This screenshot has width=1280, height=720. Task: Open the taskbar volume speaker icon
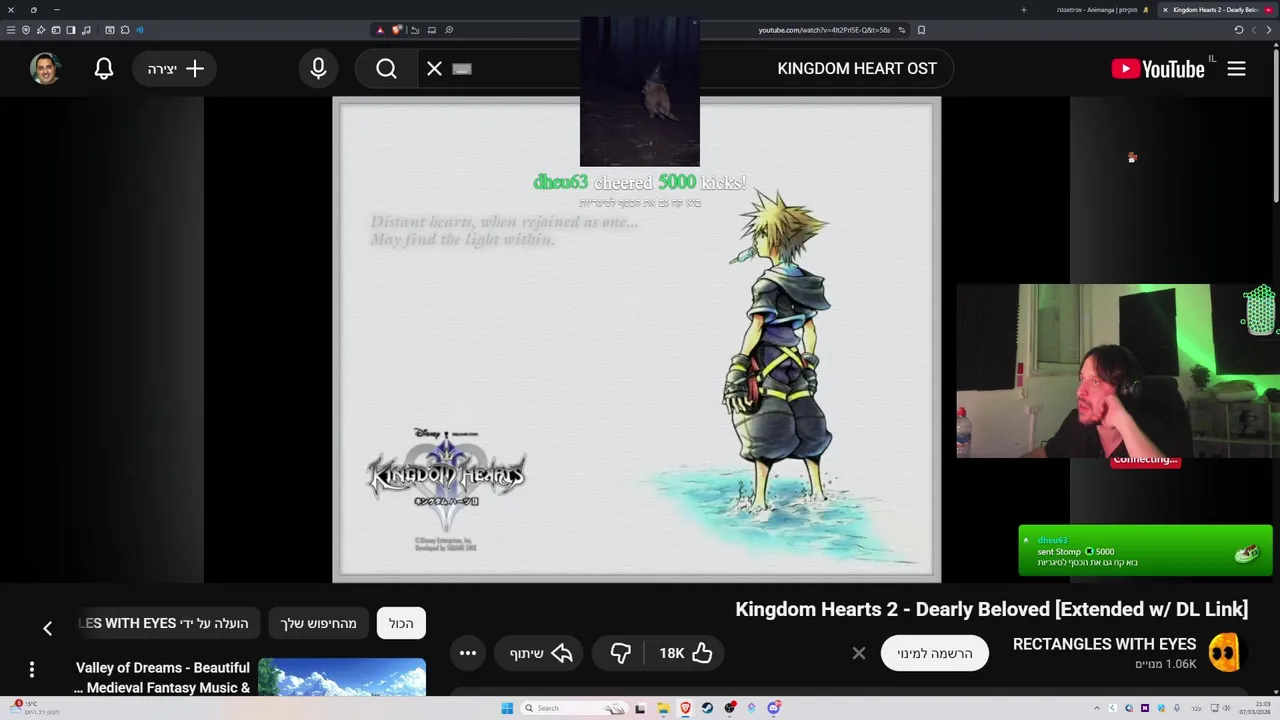click(1227, 708)
